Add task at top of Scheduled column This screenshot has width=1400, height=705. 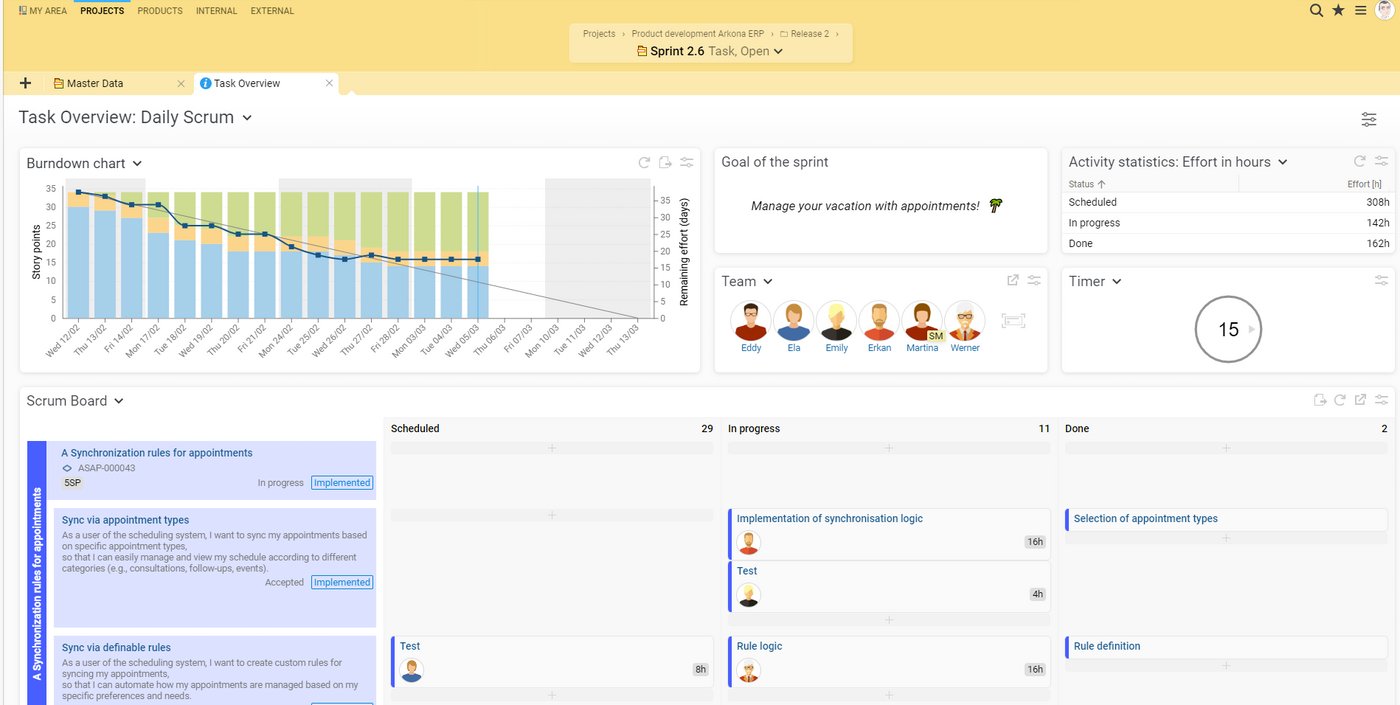coord(552,448)
